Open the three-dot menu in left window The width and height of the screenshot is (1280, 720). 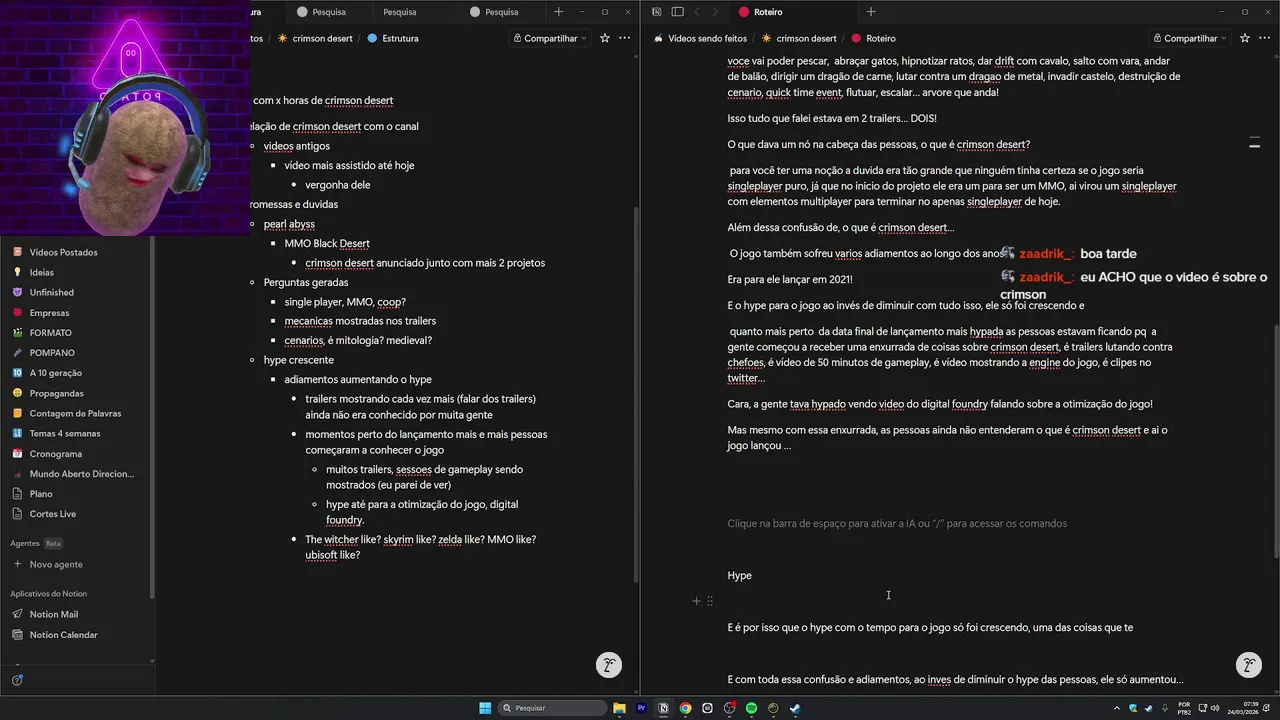click(624, 38)
